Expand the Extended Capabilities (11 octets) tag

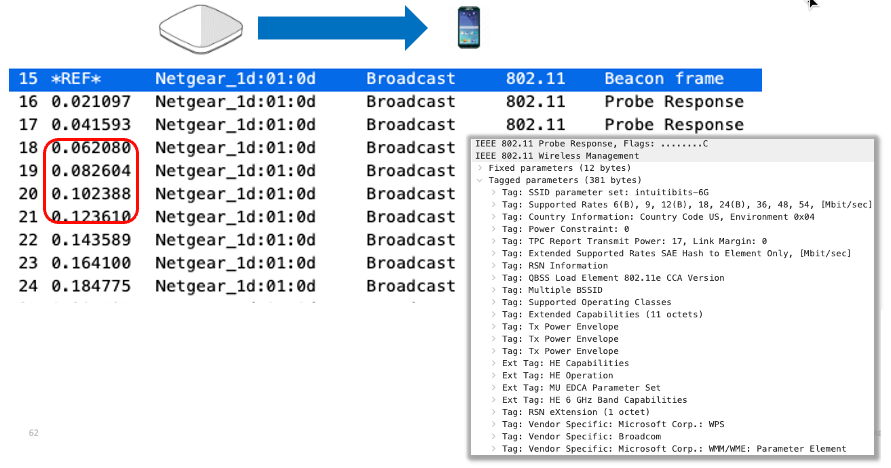494,315
